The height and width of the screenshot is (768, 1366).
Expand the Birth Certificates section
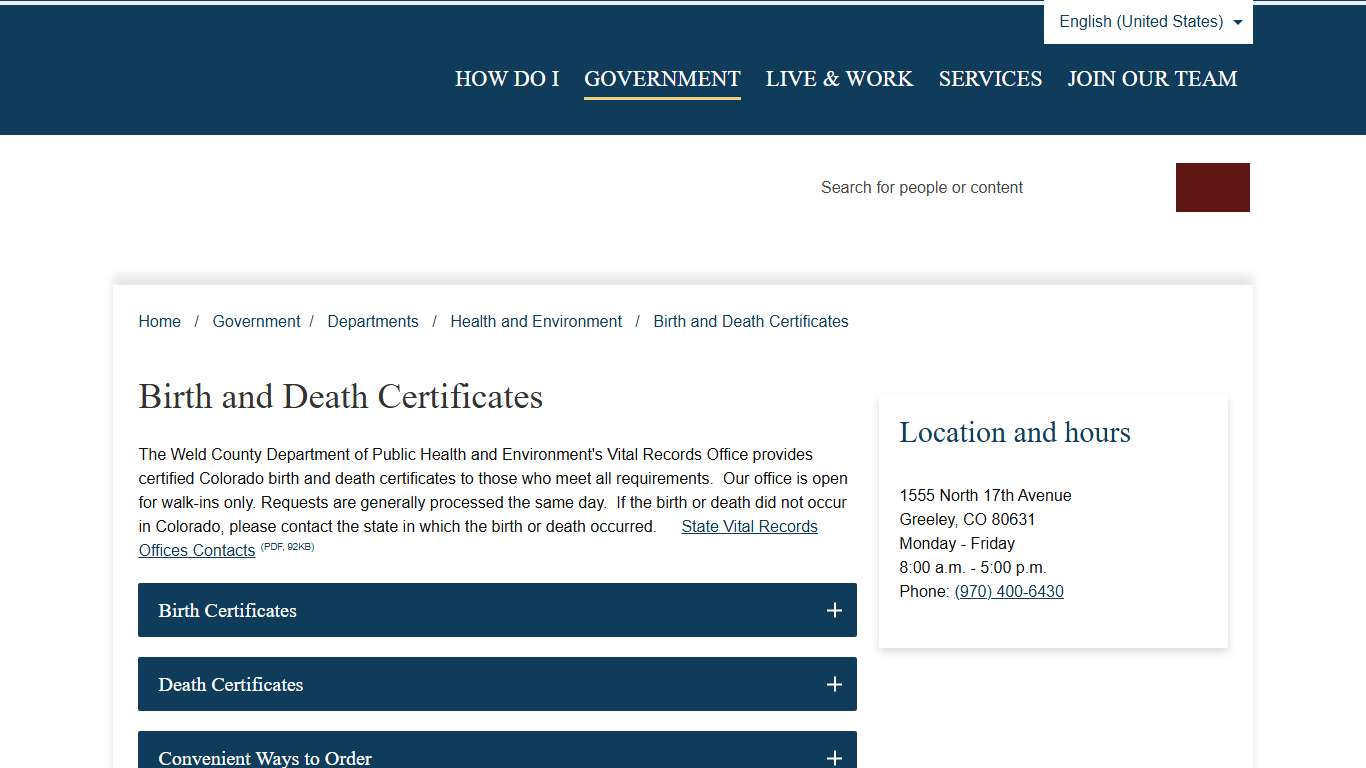(497, 610)
